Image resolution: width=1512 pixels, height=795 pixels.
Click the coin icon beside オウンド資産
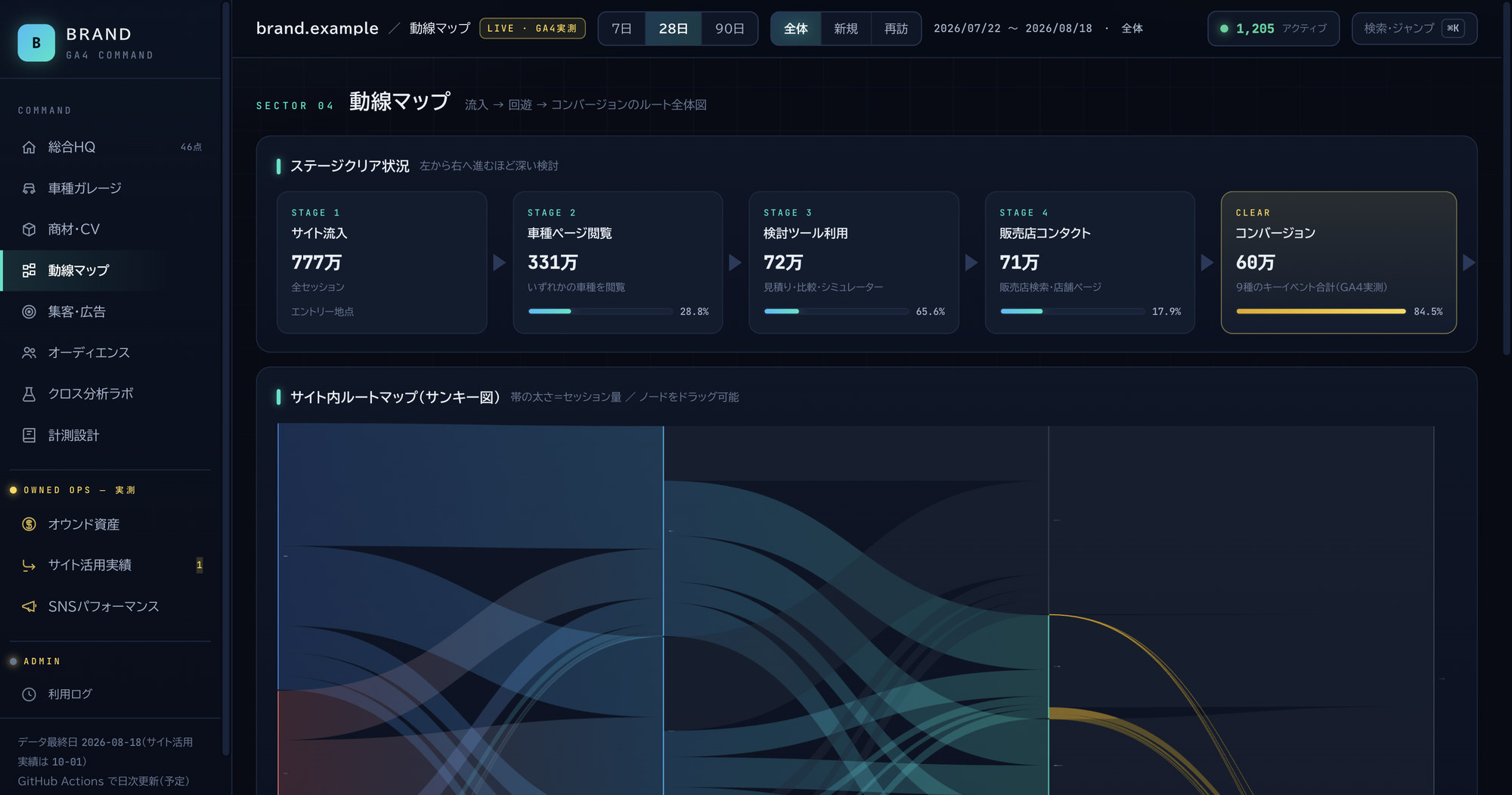[x=29, y=524]
